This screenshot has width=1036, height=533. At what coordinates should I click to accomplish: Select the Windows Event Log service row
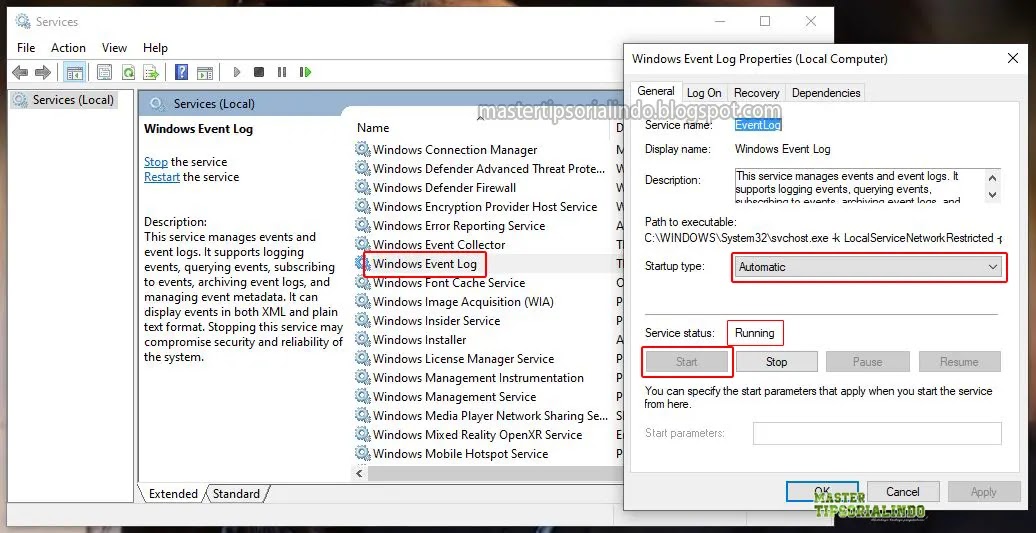424,264
